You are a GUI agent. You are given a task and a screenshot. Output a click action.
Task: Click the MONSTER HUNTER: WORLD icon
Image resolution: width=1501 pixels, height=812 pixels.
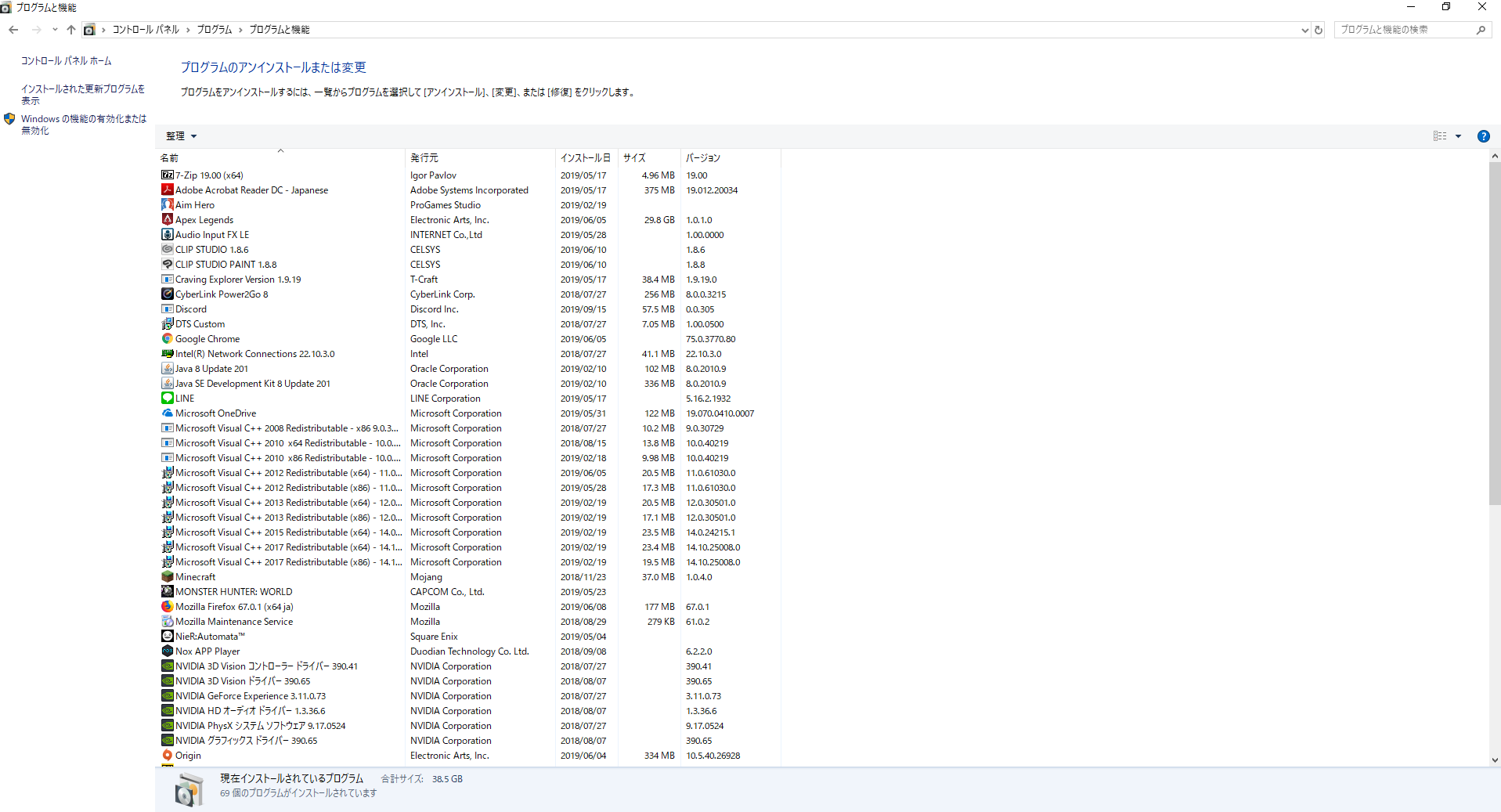[x=167, y=592]
